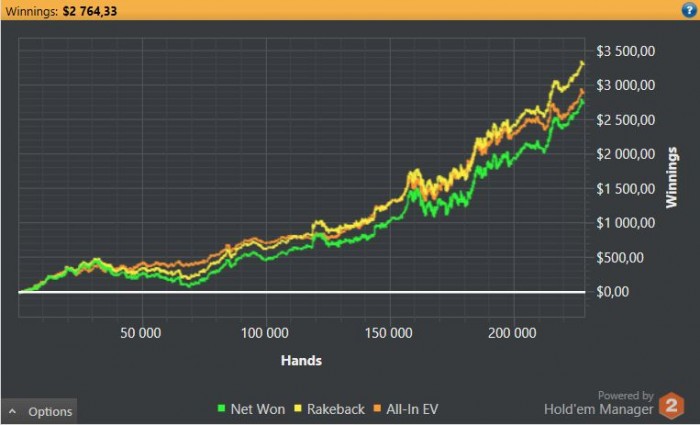Click the $2 000,00 axis label

[x=625, y=154]
